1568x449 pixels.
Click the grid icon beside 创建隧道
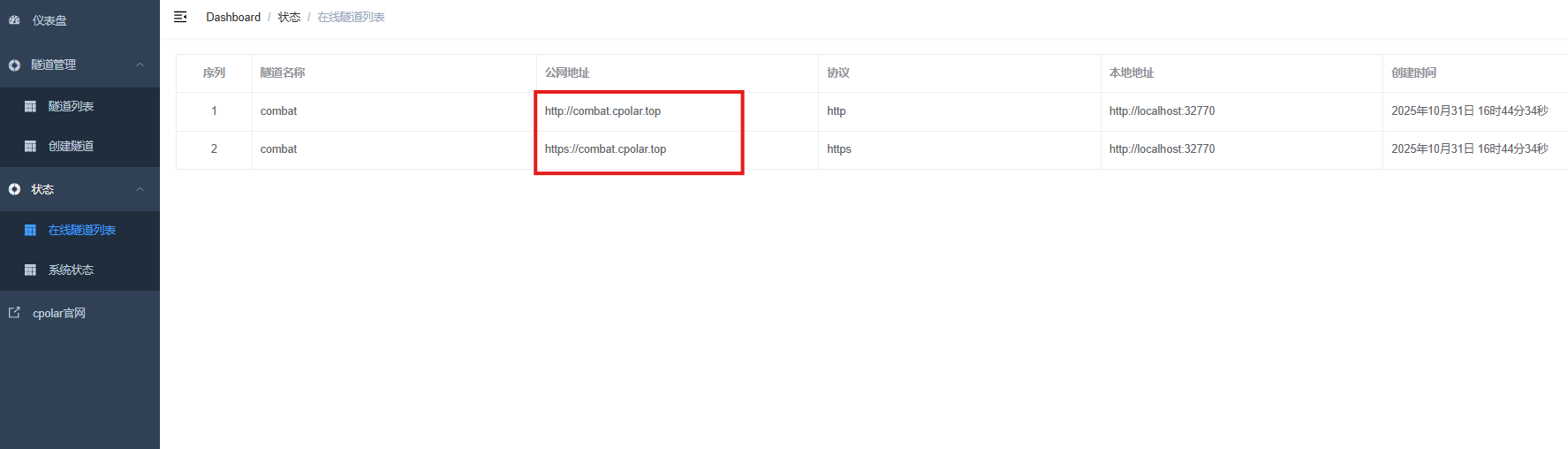30,147
